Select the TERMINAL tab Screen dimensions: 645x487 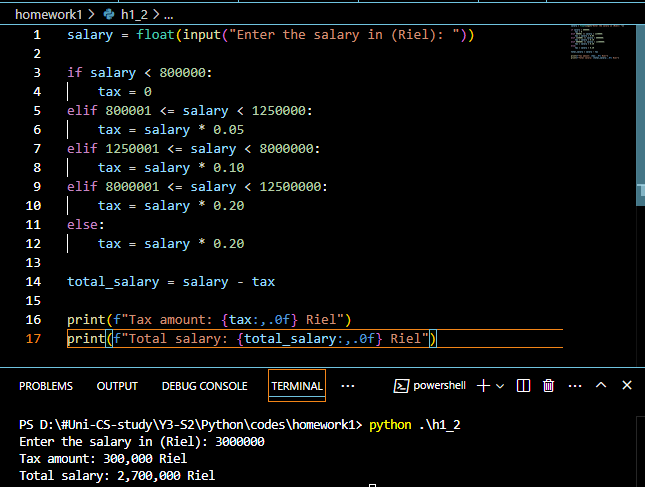click(x=297, y=386)
